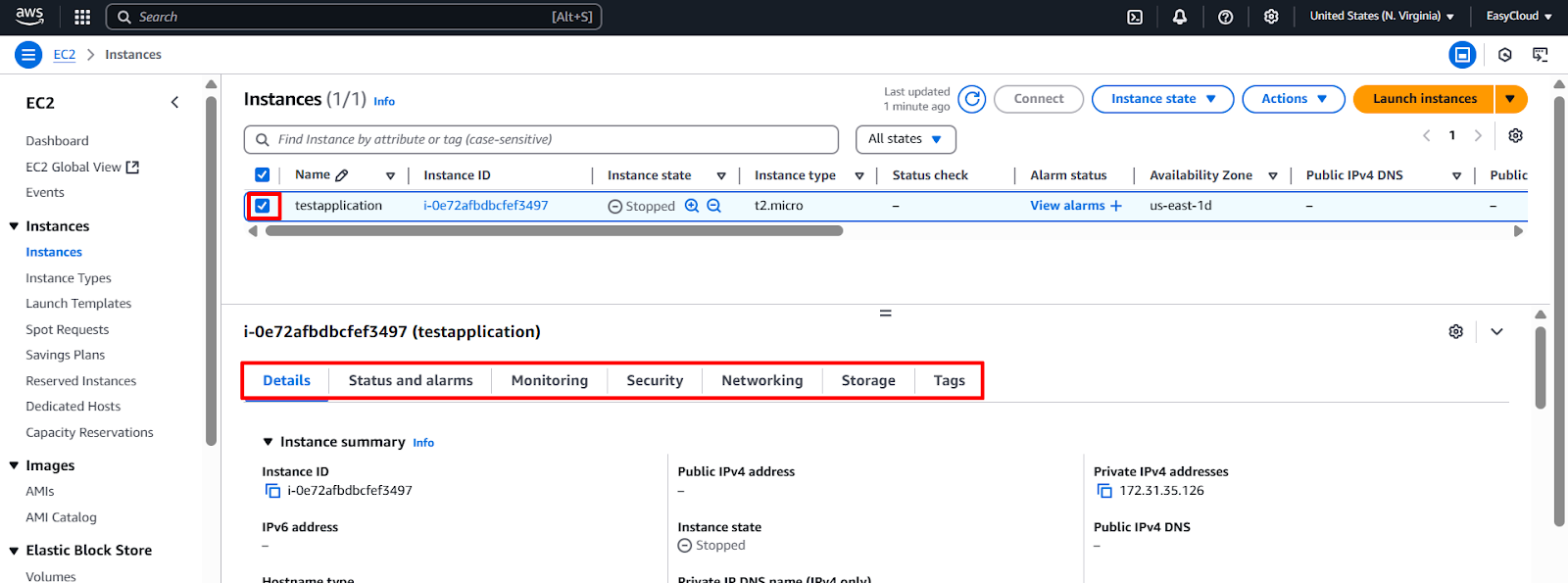Copy the private IPv4 address 172.31.35.126

1104,491
